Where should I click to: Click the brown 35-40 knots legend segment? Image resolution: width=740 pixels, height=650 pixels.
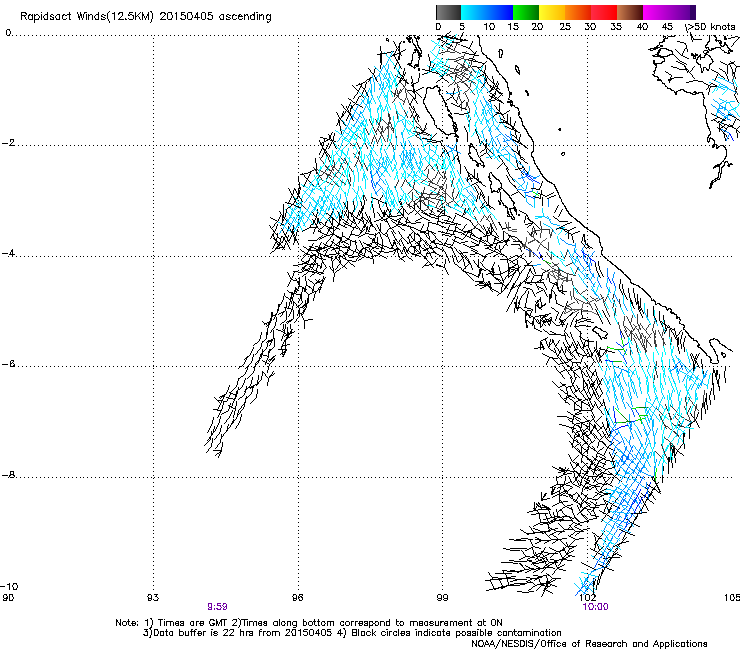pyautogui.click(x=630, y=12)
